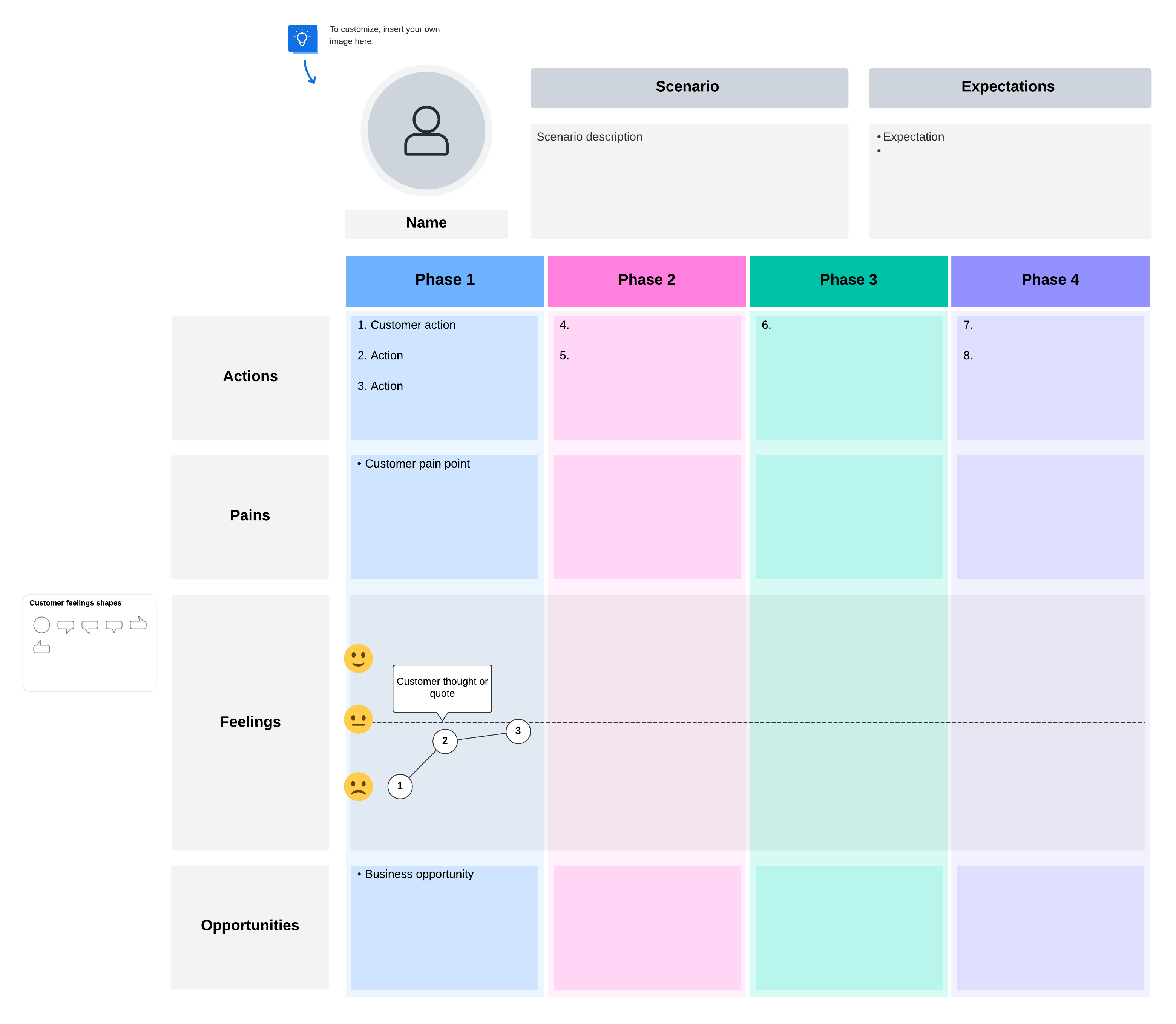Click the Name field
1176x1024 pixels.
426,223
